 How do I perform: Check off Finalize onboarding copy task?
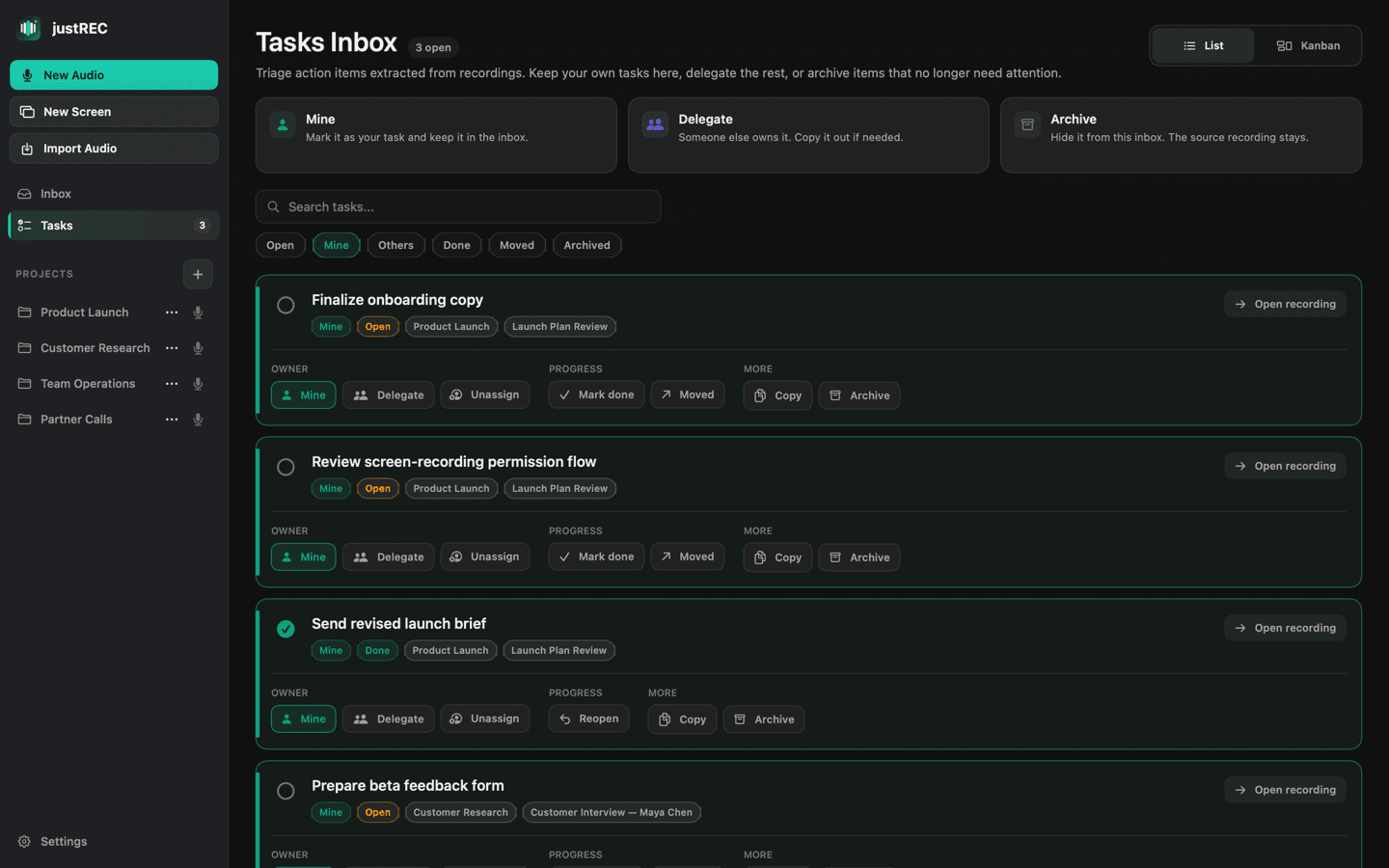(286, 305)
